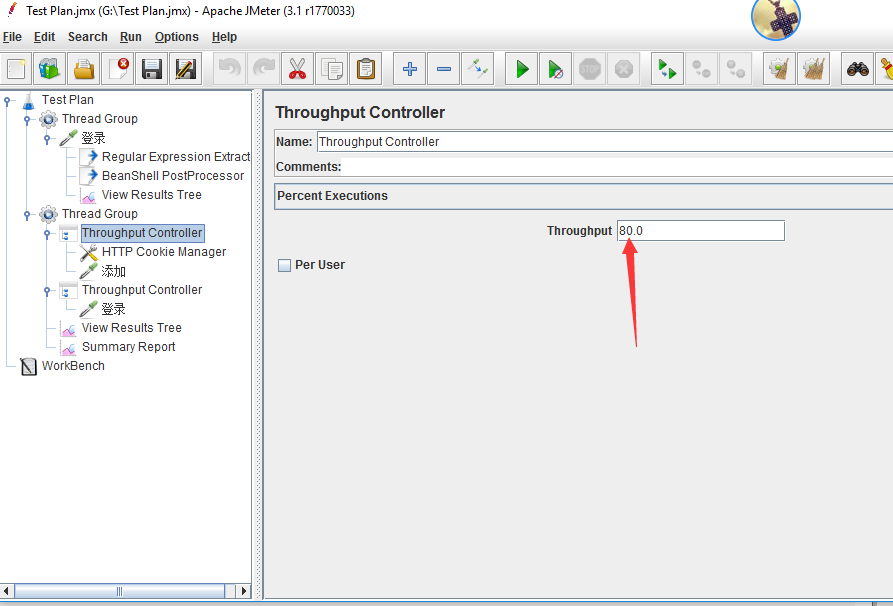Select the second Thread Group node

100,214
